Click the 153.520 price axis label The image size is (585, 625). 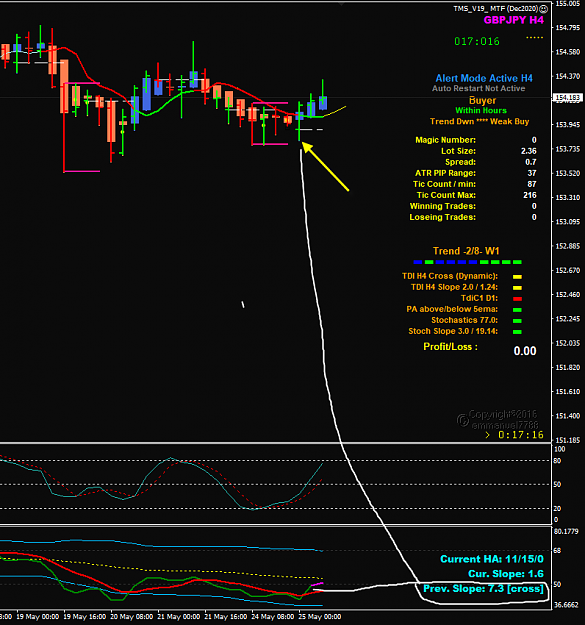pos(568,173)
